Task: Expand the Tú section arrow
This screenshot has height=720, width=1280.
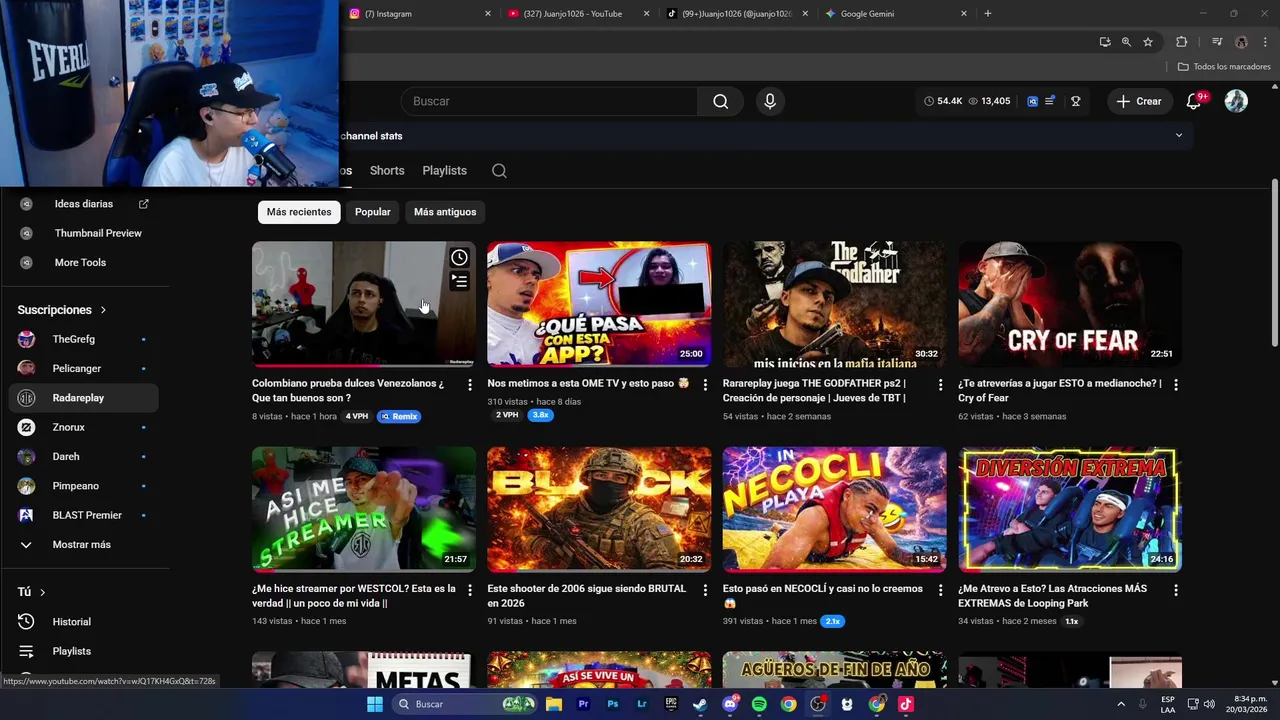Action: click(x=42, y=592)
